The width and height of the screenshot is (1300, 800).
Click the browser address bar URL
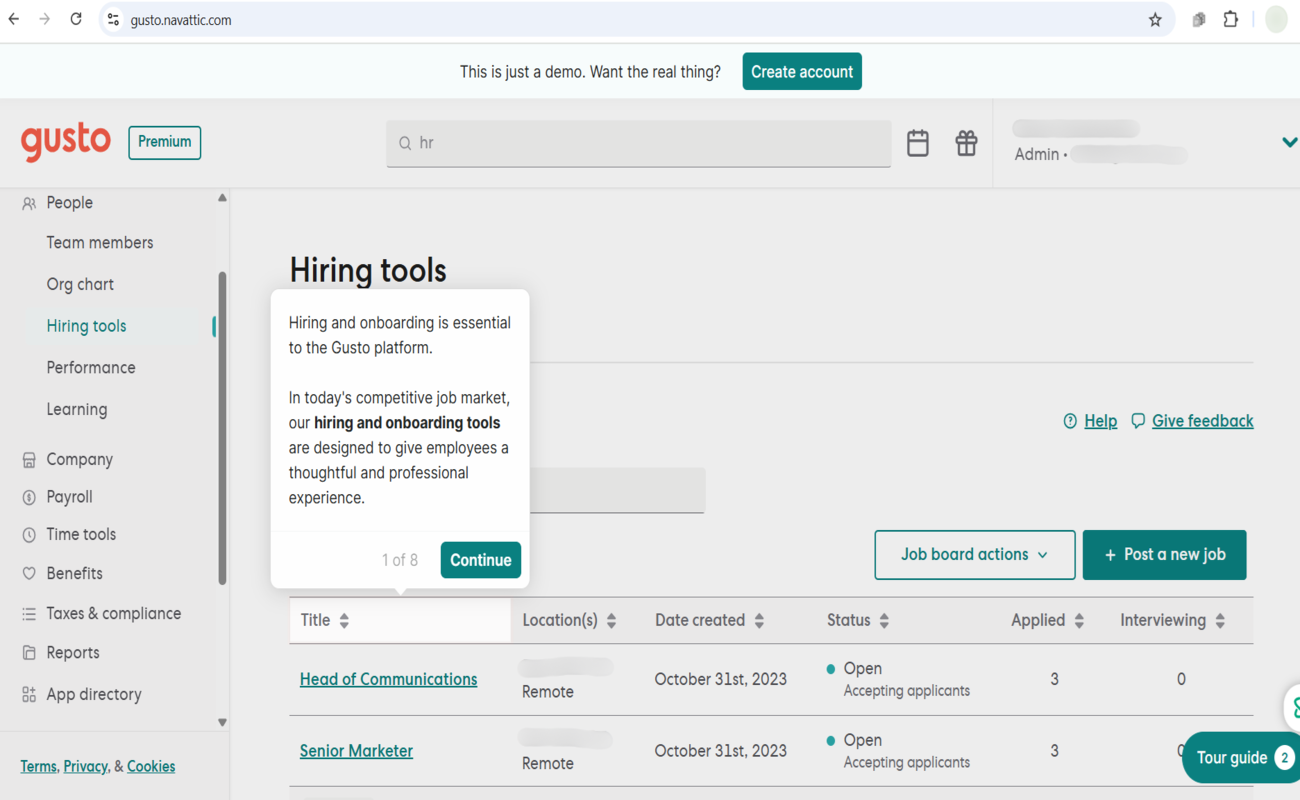[x=181, y=20]
